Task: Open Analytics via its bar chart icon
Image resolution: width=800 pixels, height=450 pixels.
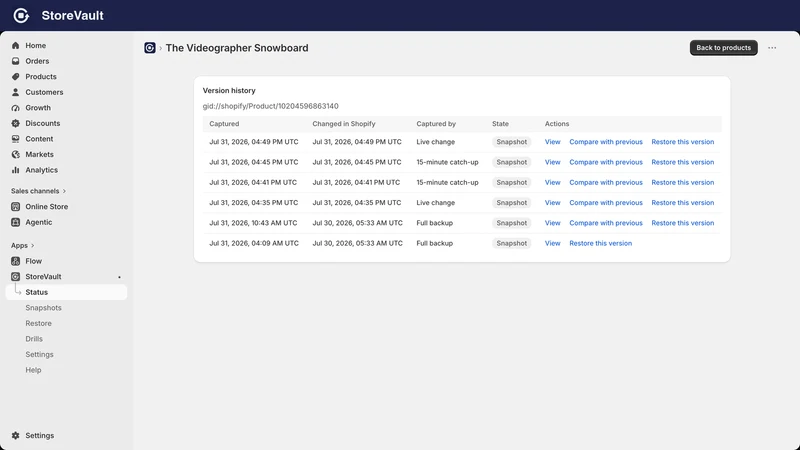Action: click(15, 170)
